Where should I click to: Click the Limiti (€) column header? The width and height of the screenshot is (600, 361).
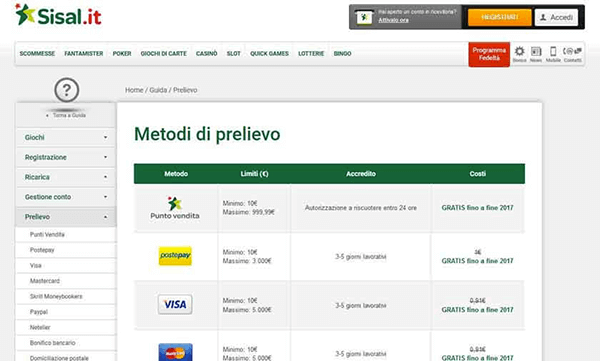[254, 174]
